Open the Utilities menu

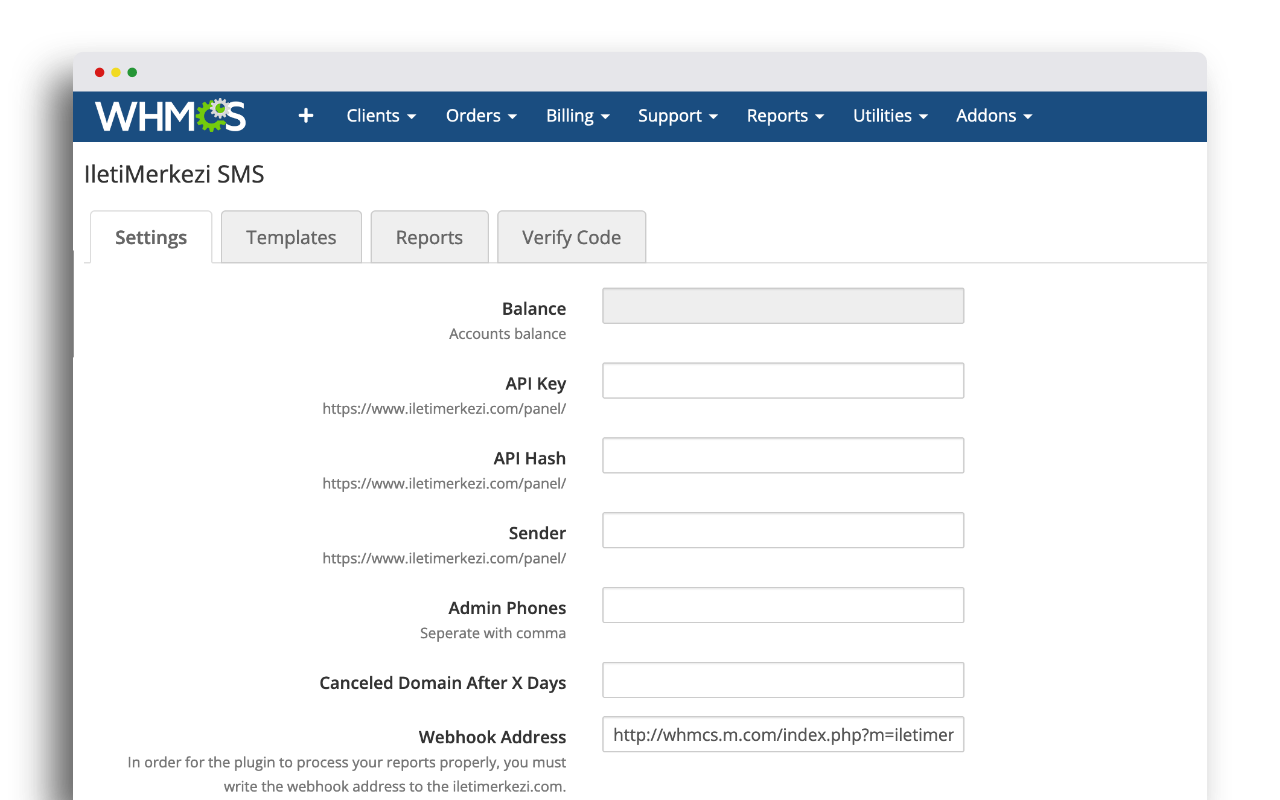pos(890,116)
